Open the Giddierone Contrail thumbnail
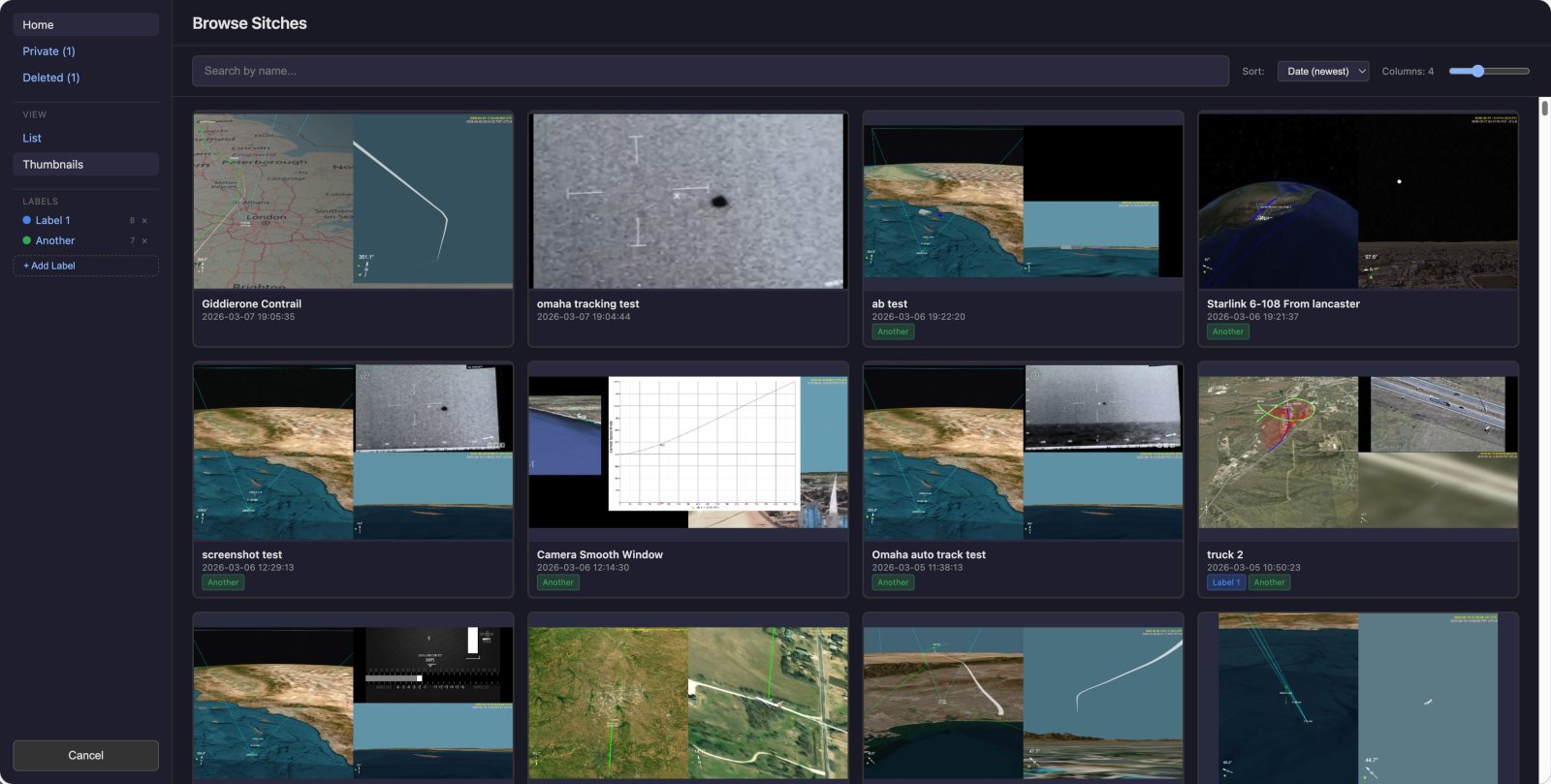This screenshot has width=1551, height=784. point(353,202)
